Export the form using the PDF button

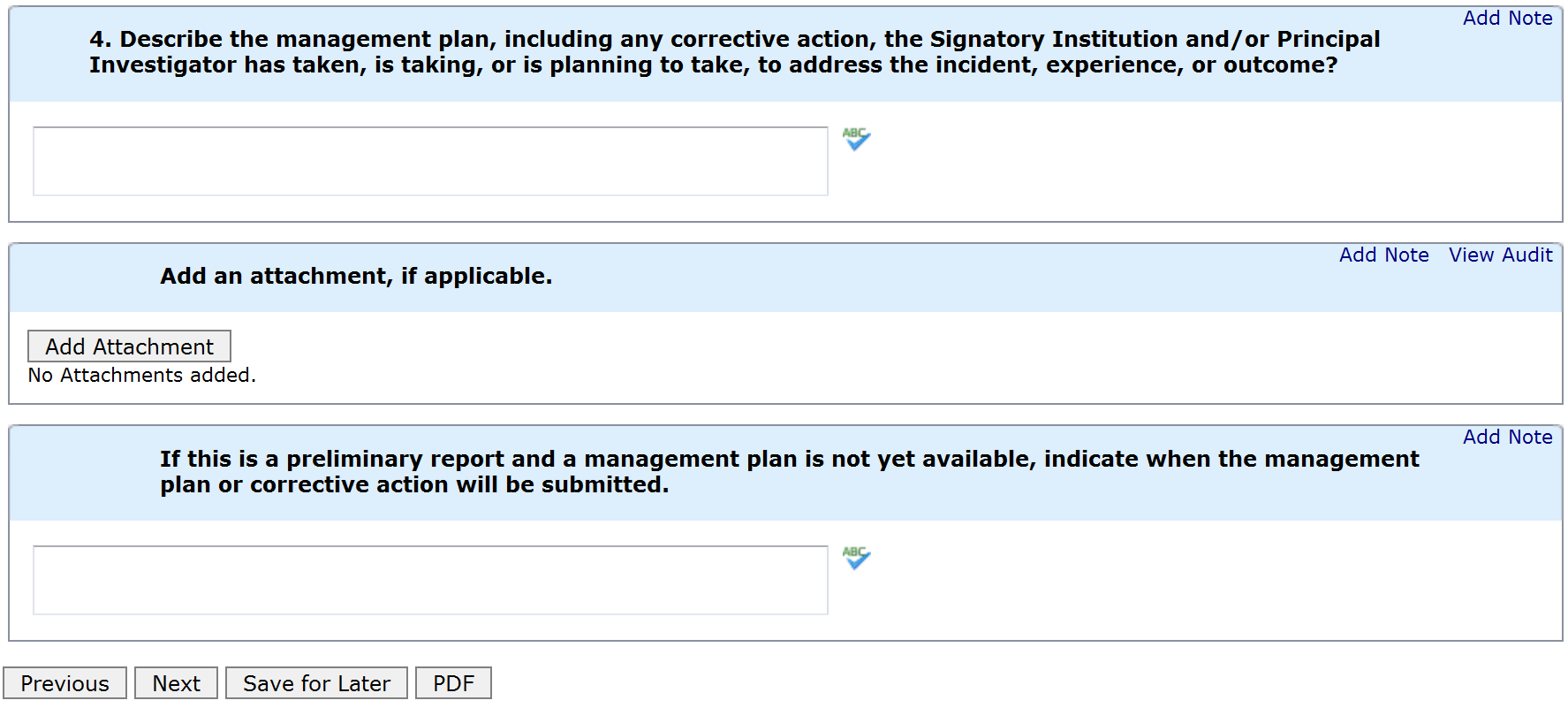(x=453, y=683)
